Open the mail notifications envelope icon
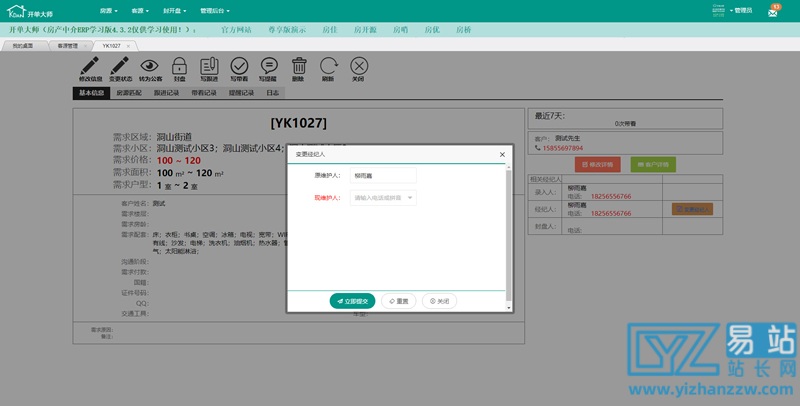Viewport: 800px width, 406px height. pyautogui.click(x=773, y=12)
